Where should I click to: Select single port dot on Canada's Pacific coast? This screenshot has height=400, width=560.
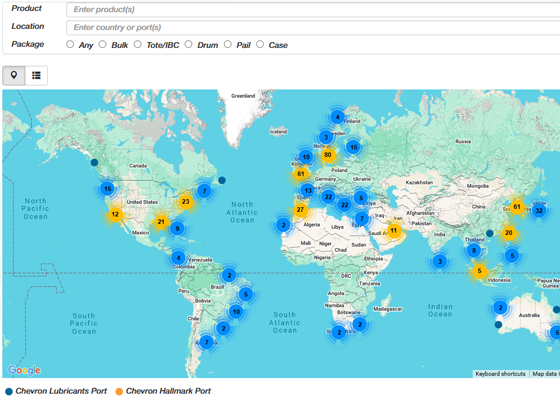pyautogui.click(x=94, y=162)
